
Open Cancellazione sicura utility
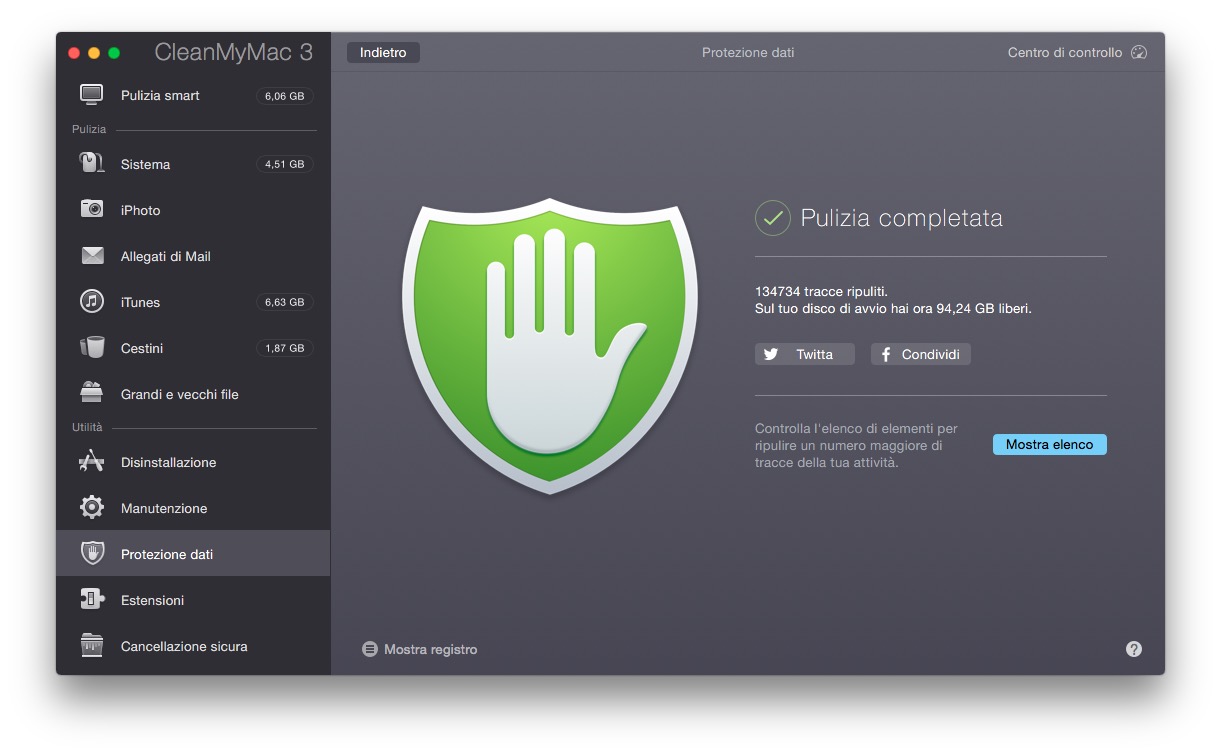[193, 645]
